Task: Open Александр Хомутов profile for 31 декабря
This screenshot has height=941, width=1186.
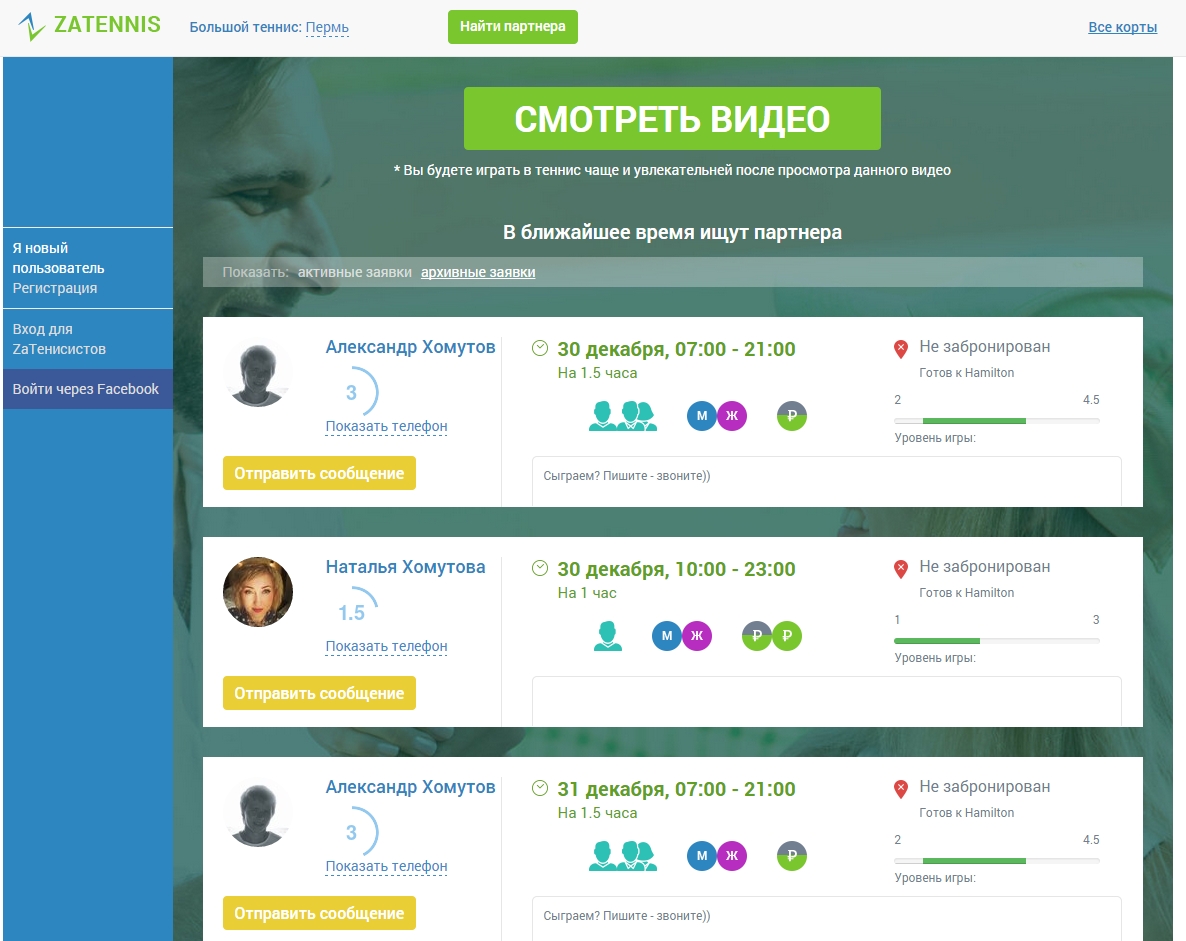Action: point(411,787)
